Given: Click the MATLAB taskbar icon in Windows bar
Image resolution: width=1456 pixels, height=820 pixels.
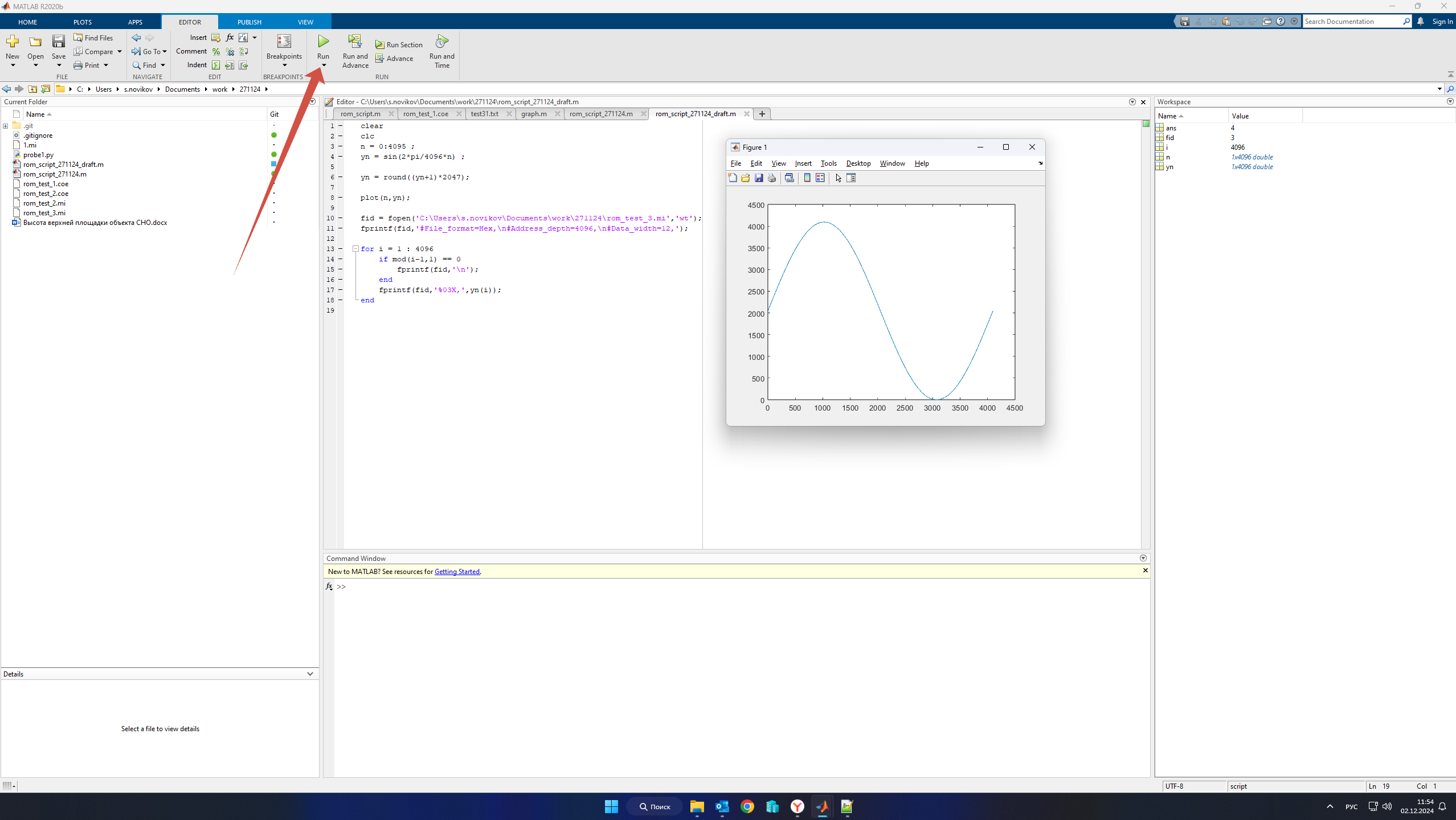Looking at the screenshot, I should [822, 807].
